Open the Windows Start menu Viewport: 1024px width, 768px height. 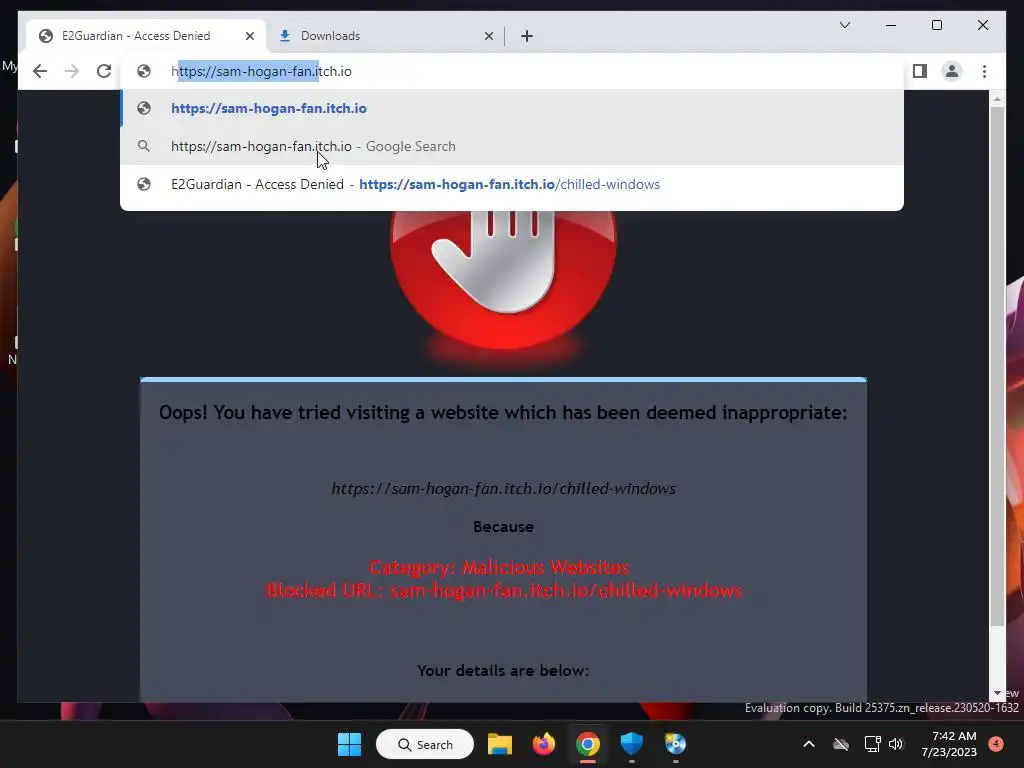click(x=349, y=744)
